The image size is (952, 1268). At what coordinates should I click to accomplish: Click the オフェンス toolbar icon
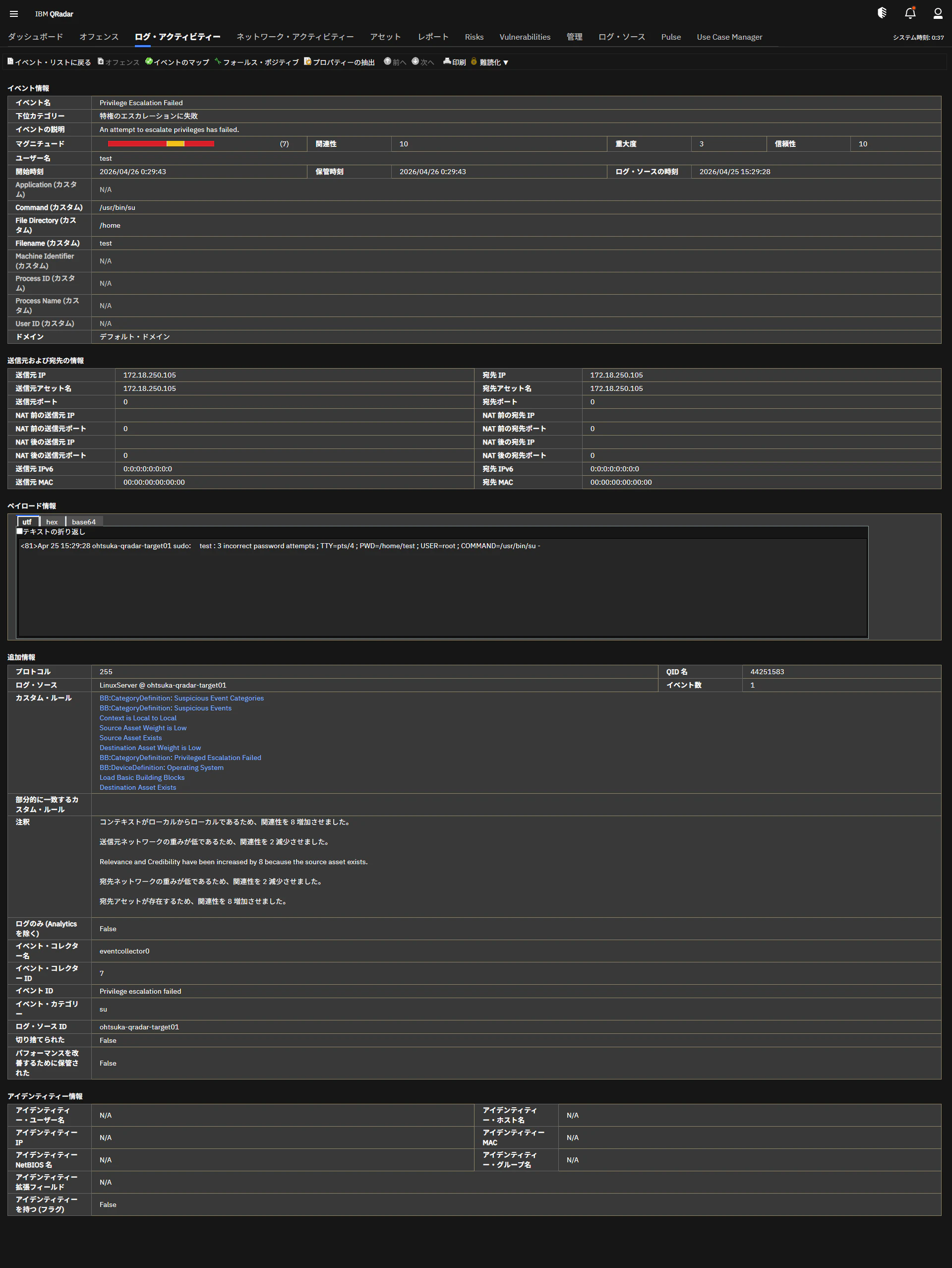[x=101, y=62]
